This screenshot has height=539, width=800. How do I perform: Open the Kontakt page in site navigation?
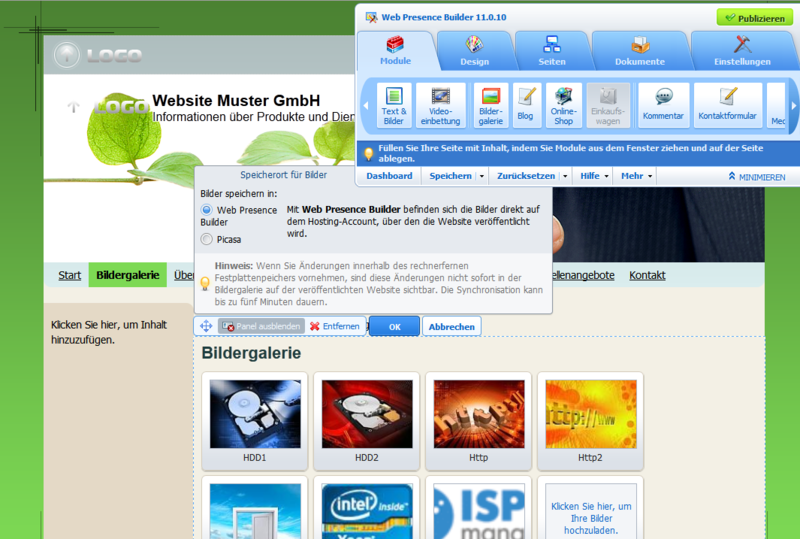point(647,275)
